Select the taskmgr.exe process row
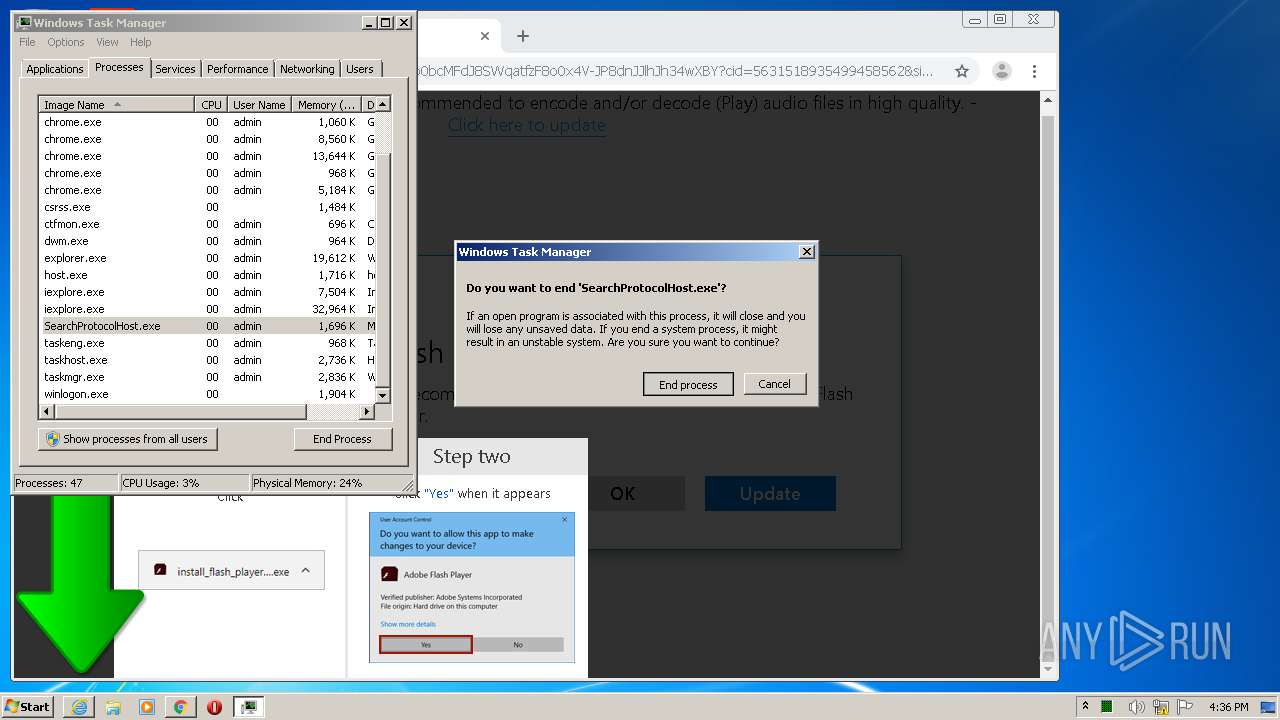The height and width of the screenshot is (720, 1280). pyautogui.click(x=207, y=377)
